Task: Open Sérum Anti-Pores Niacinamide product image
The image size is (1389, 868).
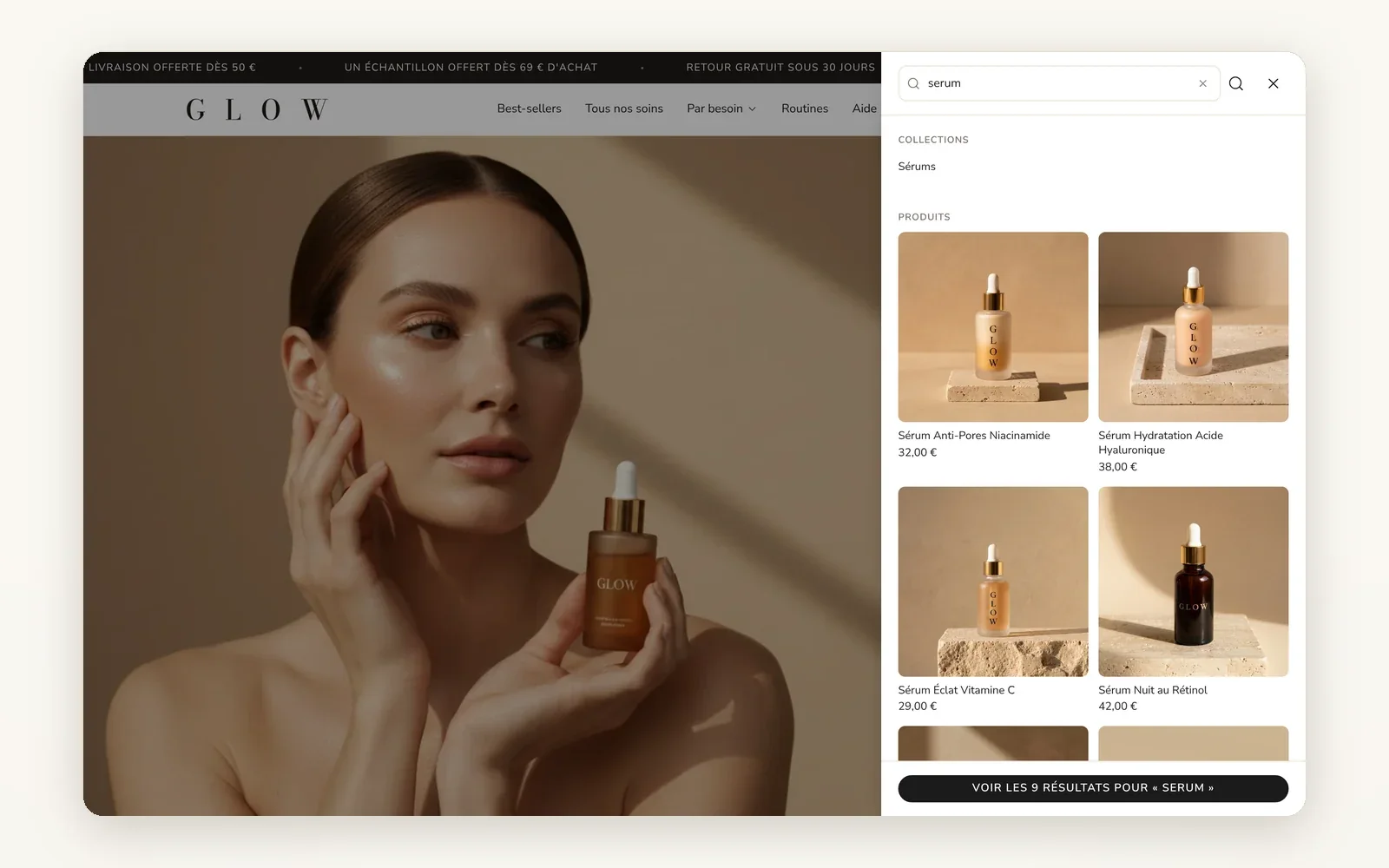Action: click(x=993, y=326)
